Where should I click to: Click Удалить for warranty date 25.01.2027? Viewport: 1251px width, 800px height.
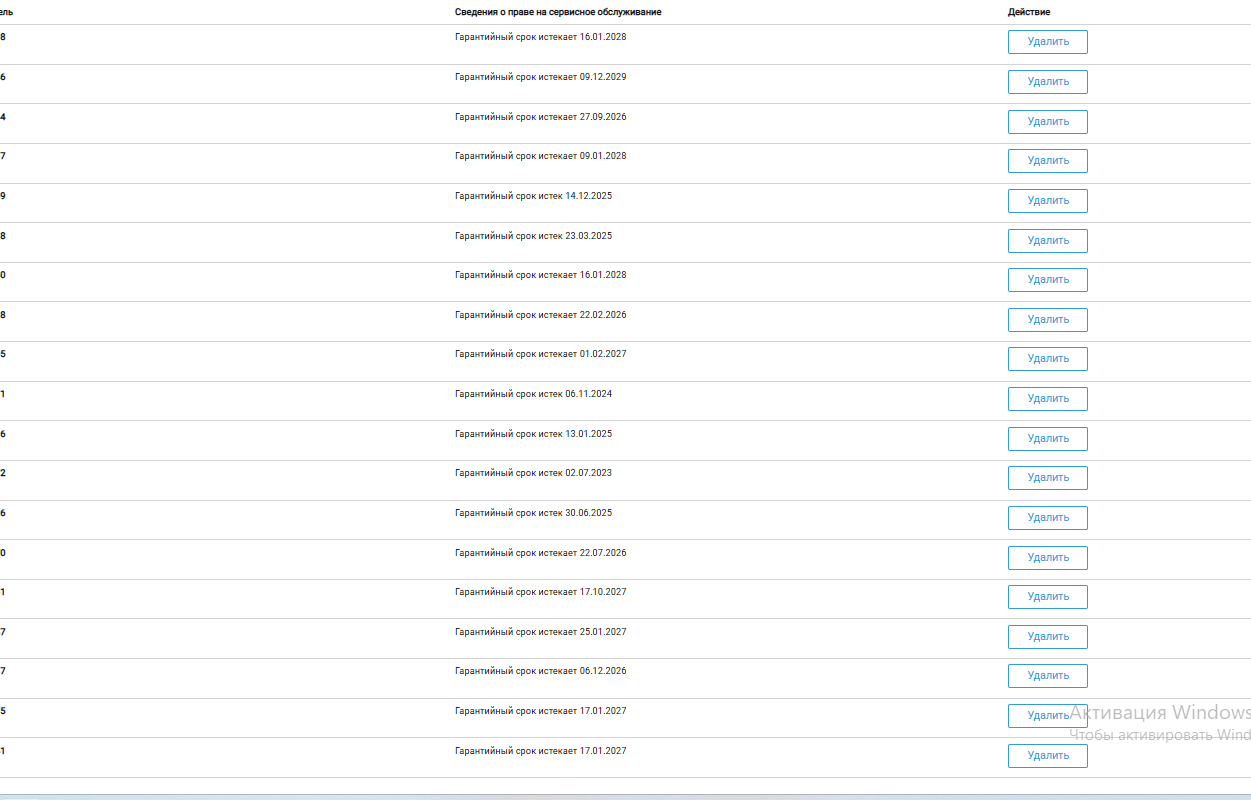(x=1047, y=637)
